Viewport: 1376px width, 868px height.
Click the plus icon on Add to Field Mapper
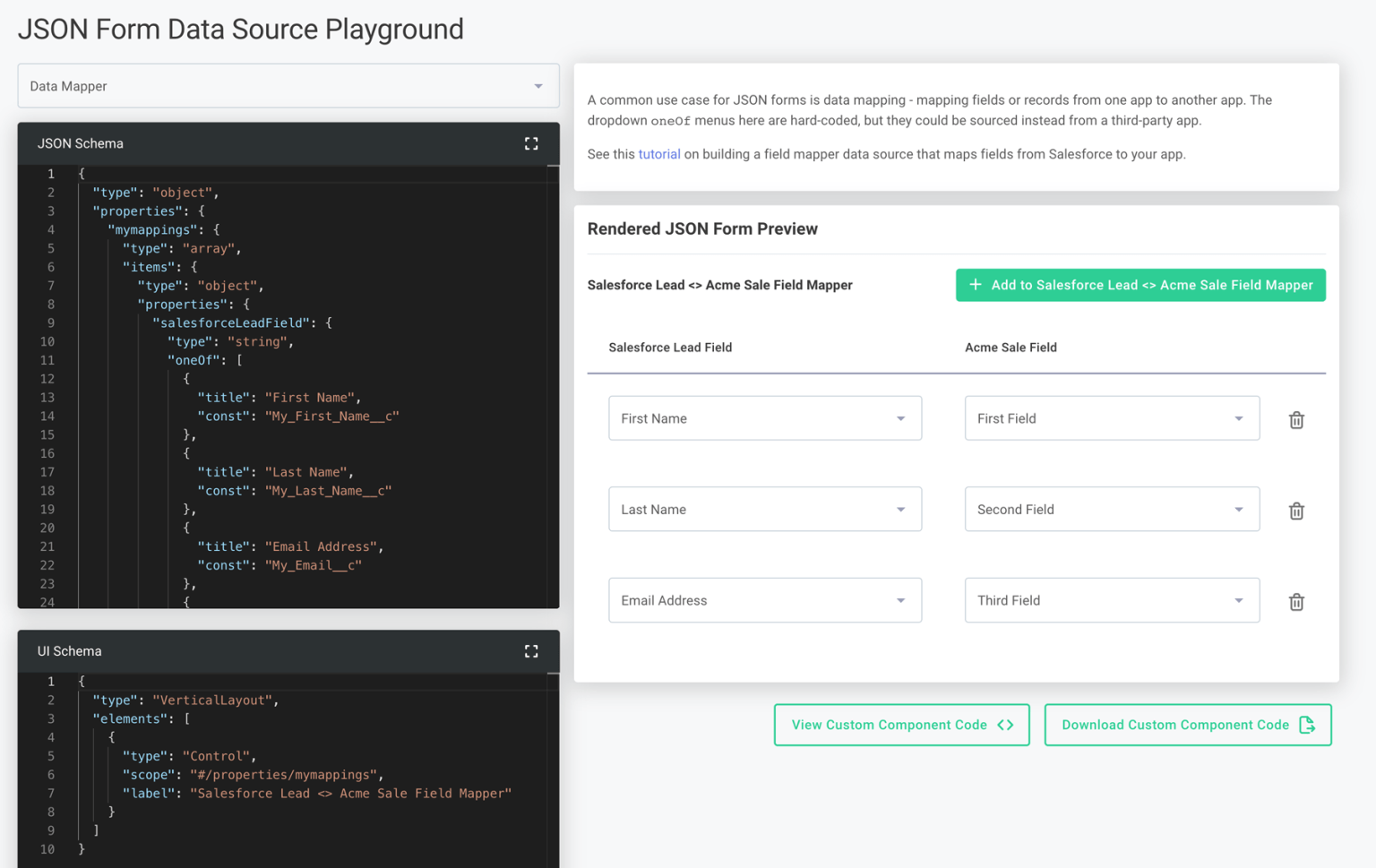tap(976, 285)
